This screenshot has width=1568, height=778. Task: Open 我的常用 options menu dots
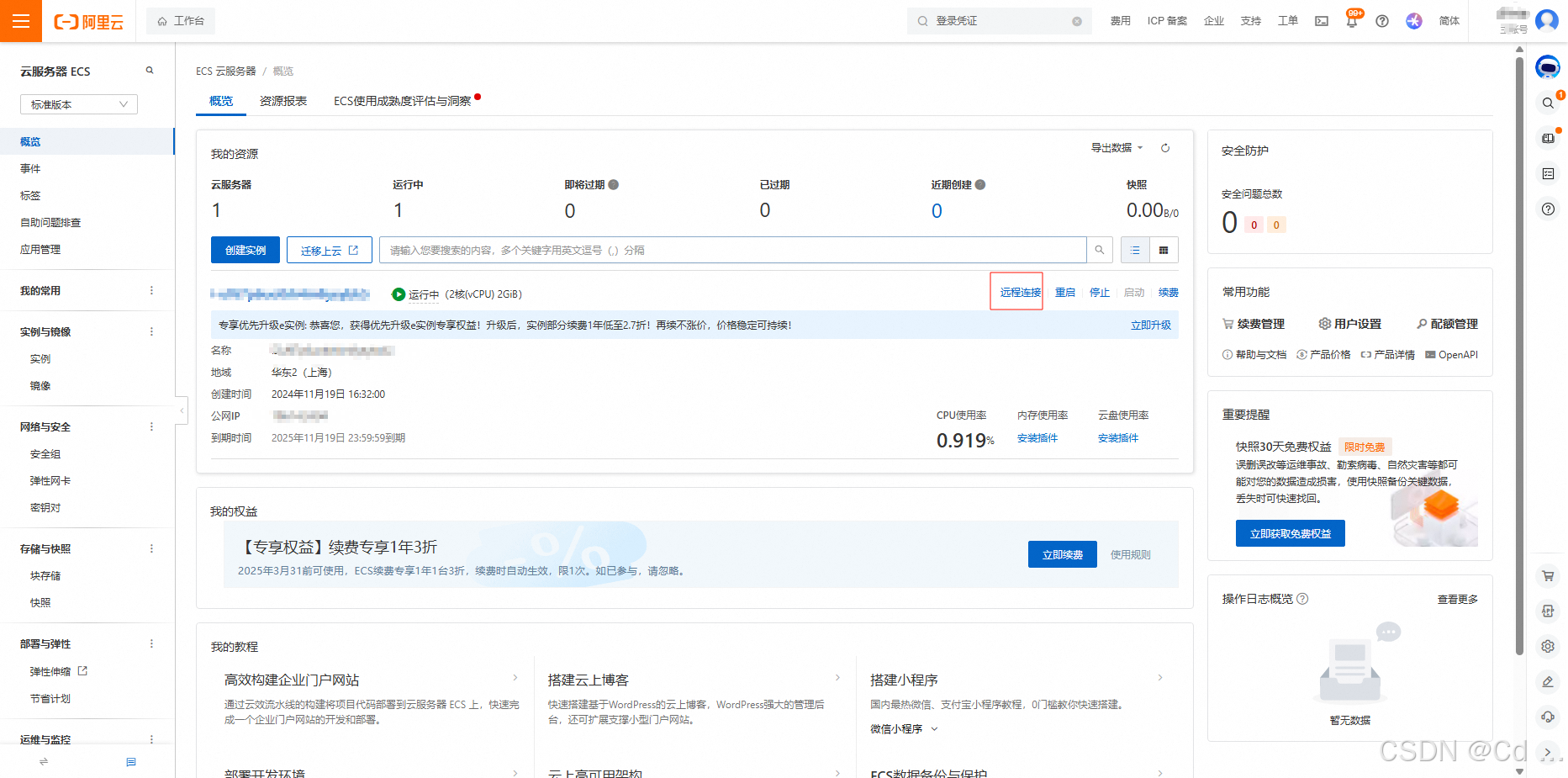coord(151,290)
